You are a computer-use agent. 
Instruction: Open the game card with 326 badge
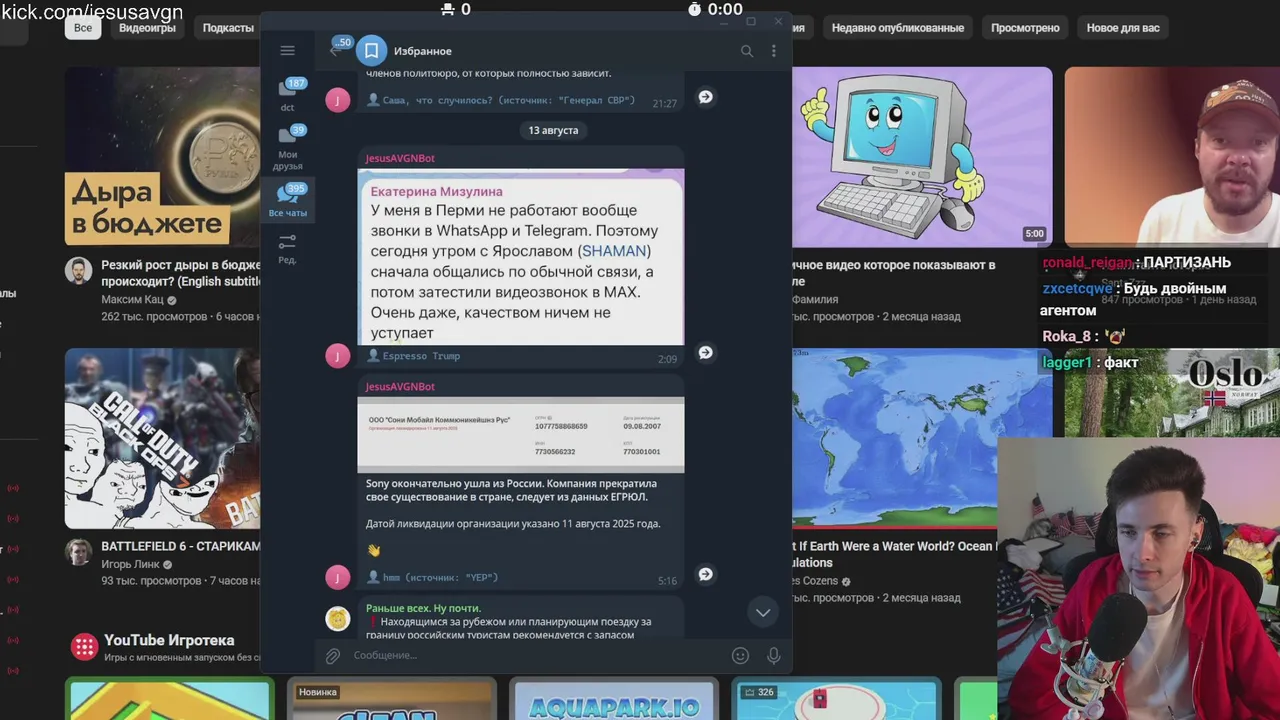(x=836, y=699)
